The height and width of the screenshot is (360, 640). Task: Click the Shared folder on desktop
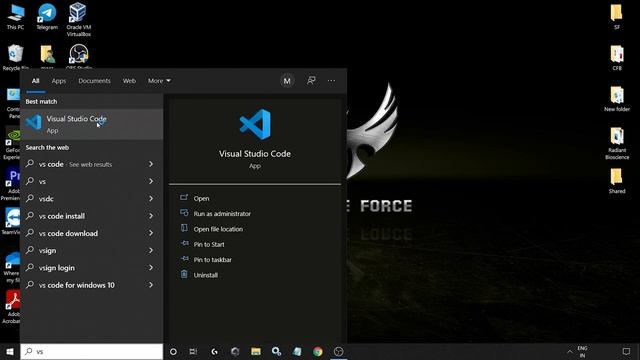[617, 181]
